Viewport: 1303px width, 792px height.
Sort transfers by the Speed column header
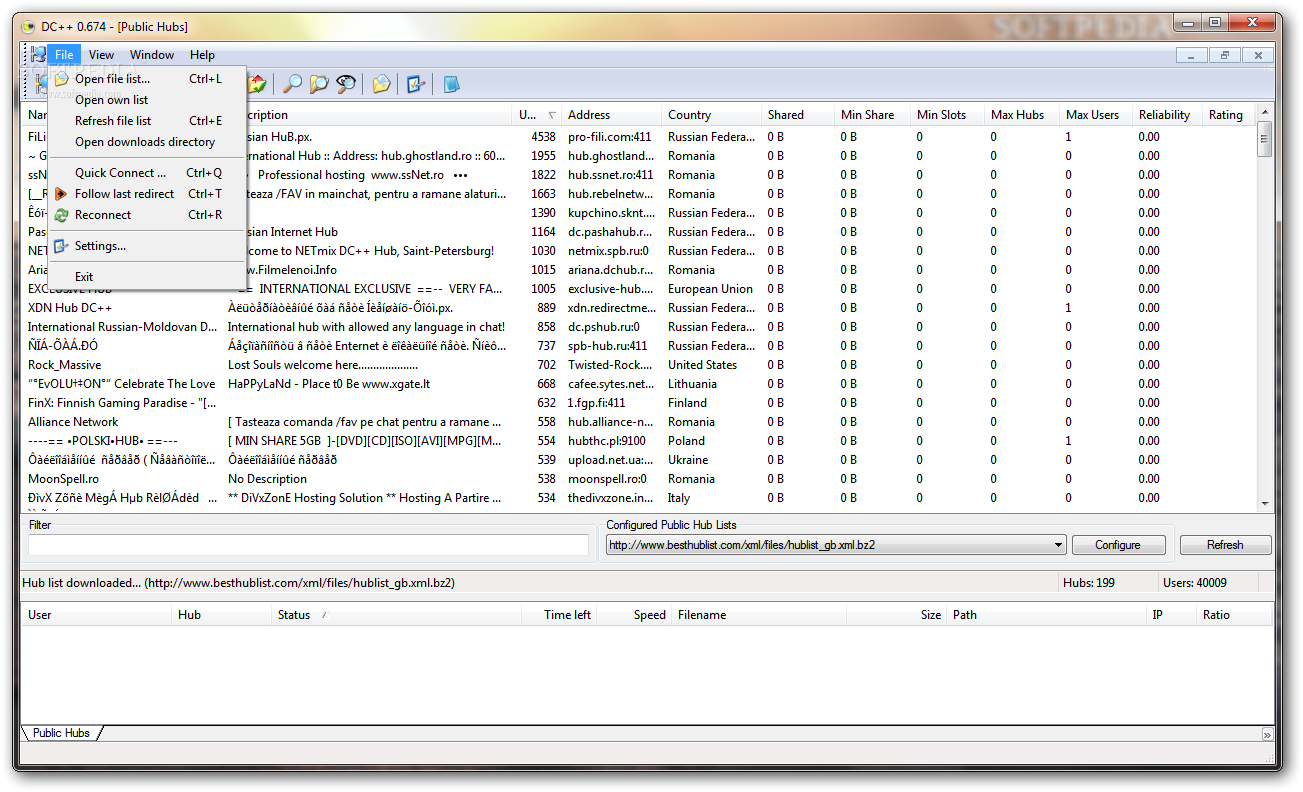pos(635,615)
